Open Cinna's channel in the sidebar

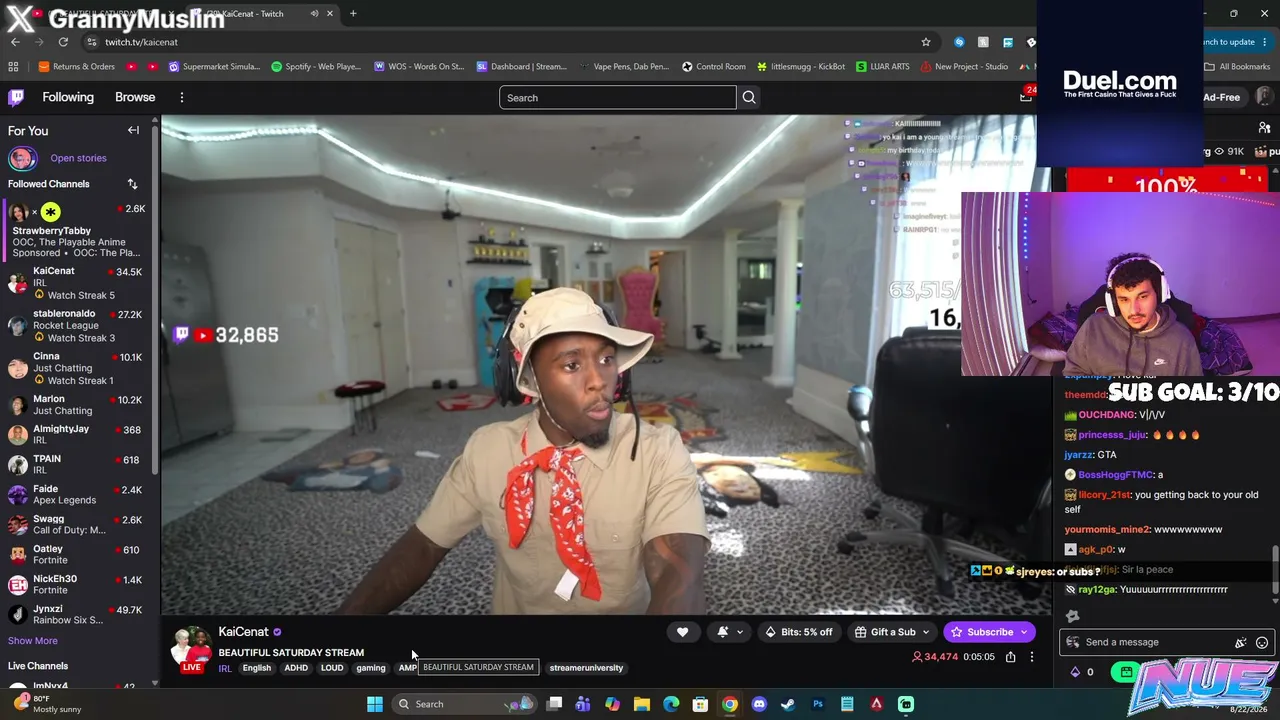coord(76,368)
